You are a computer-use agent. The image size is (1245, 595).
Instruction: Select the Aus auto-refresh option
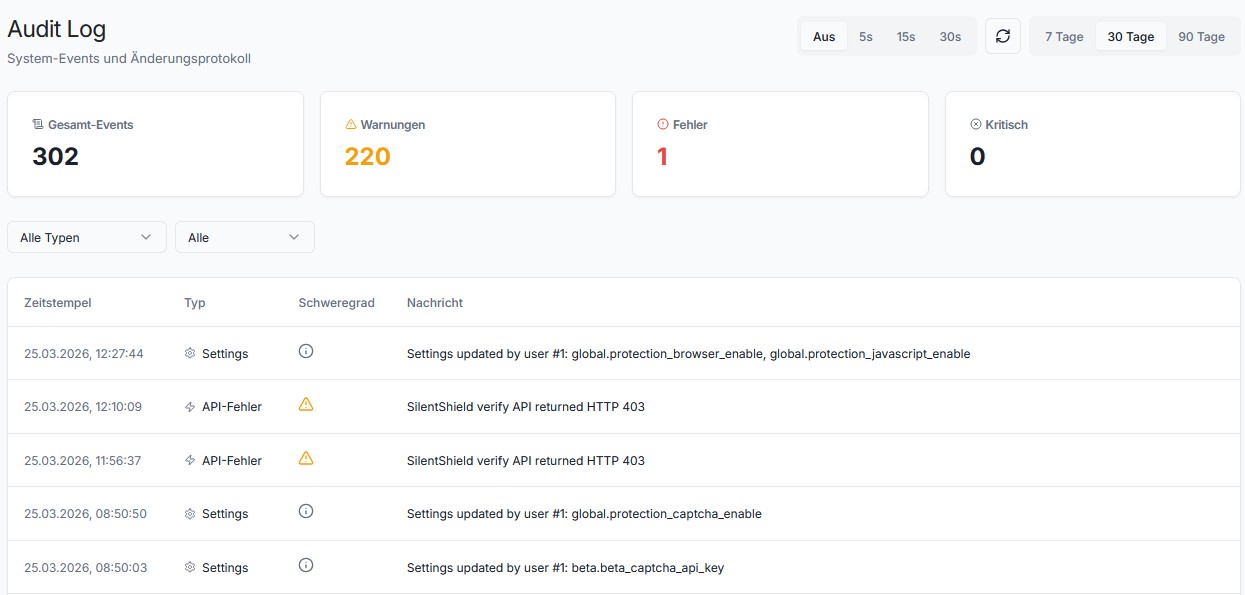(x=823, y=36)
